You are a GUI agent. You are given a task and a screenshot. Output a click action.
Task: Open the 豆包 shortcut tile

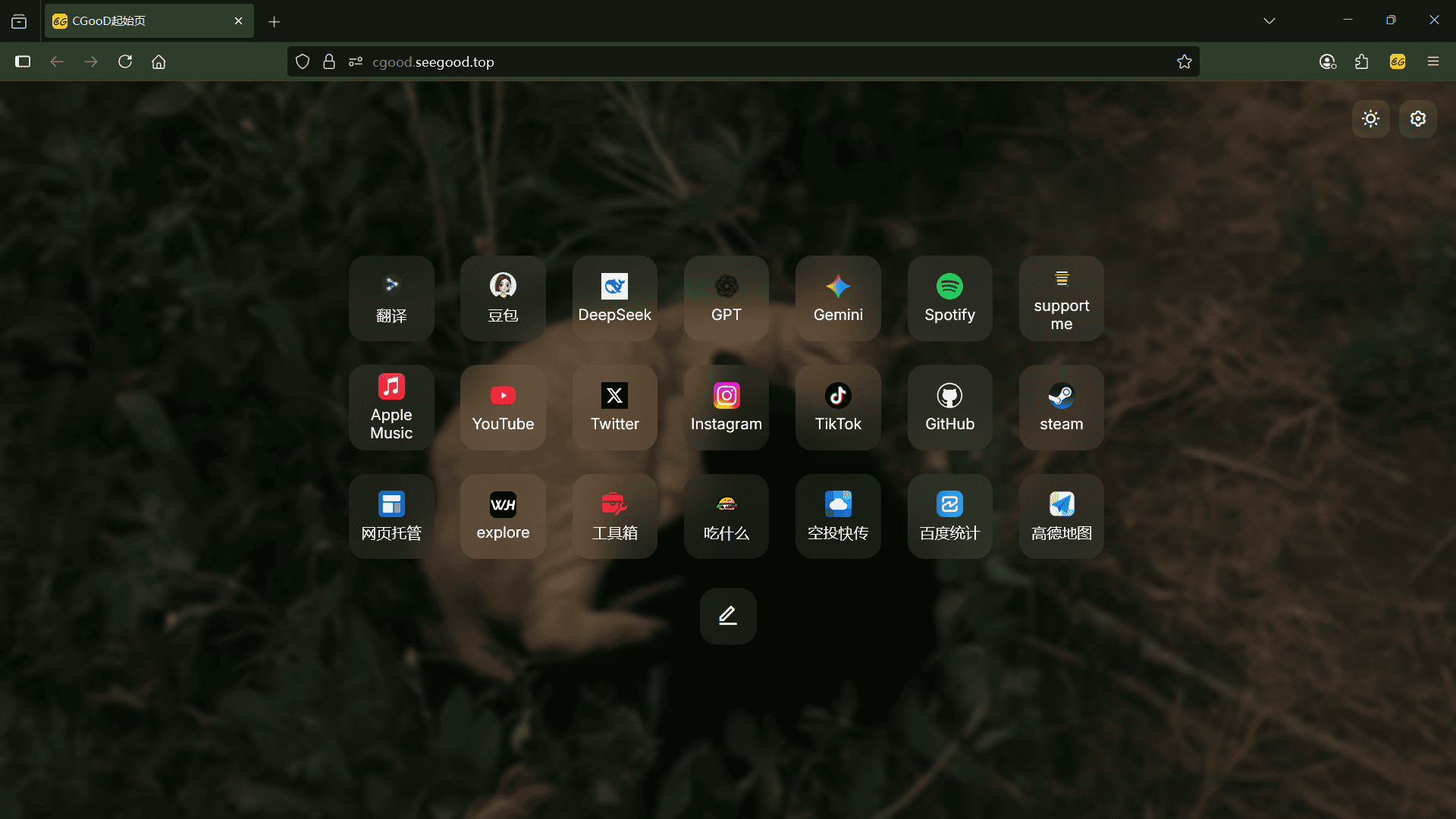click(x=503, y=298)
